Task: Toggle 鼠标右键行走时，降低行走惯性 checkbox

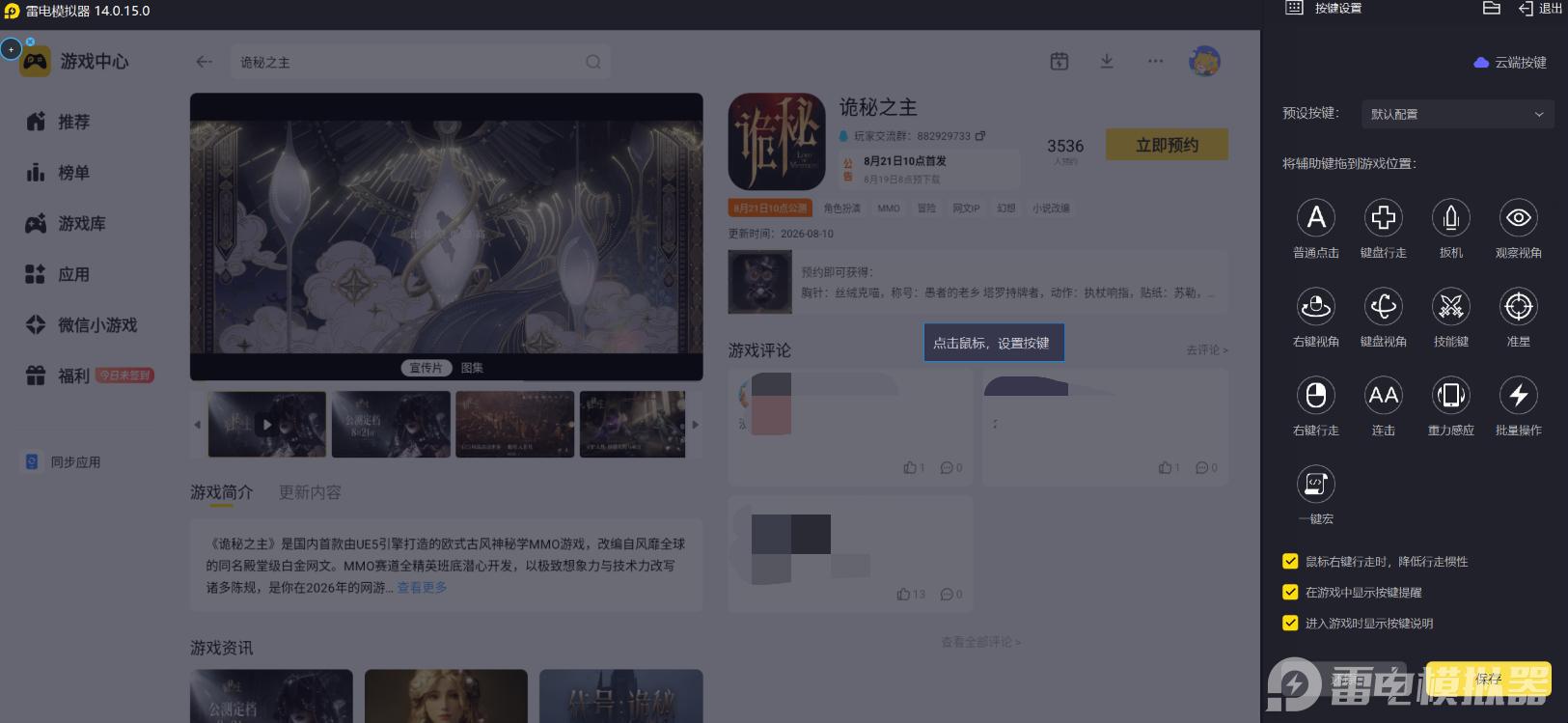Action: coord(1290,561)
